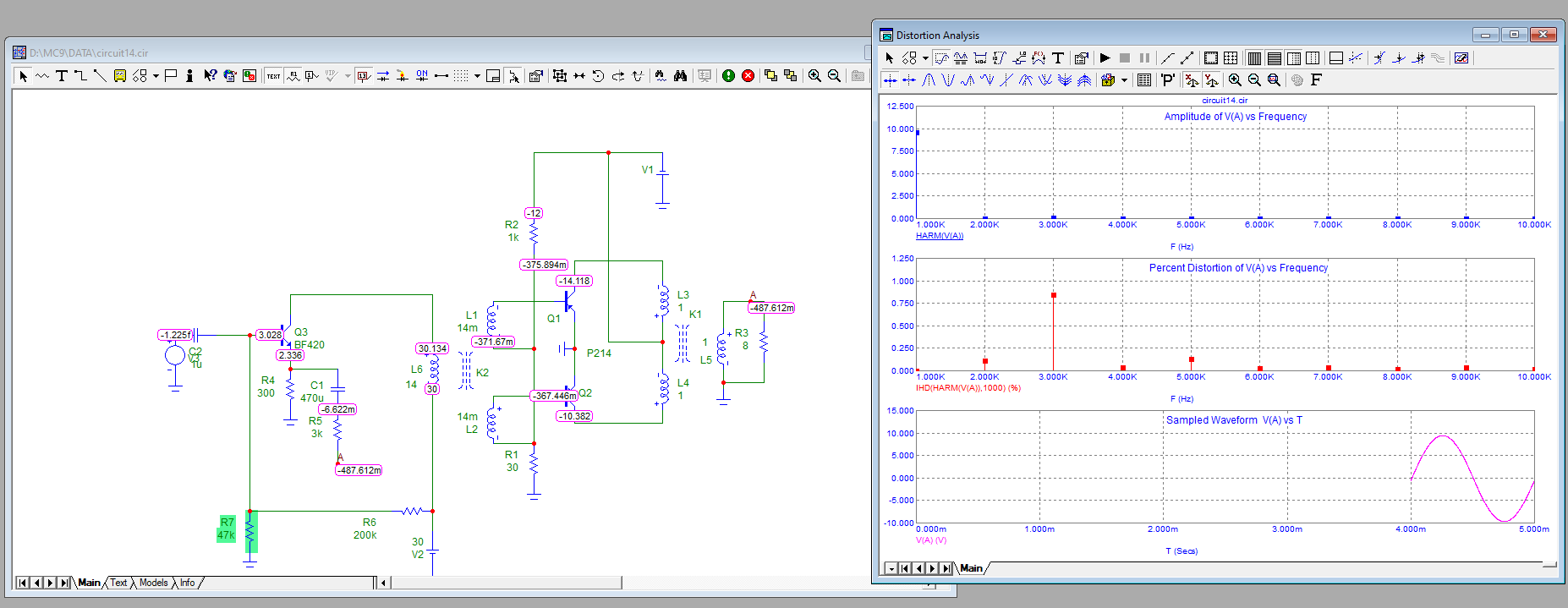Select the wire drawing tool
The height and width of the screenshot is (608, 1568).
click(x=80, y=76)
